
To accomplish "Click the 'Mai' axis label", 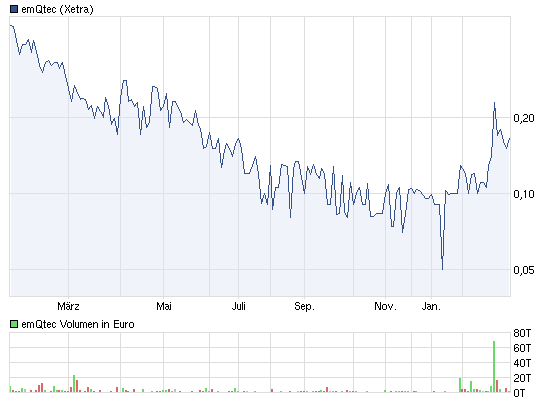I will (164, 306).
